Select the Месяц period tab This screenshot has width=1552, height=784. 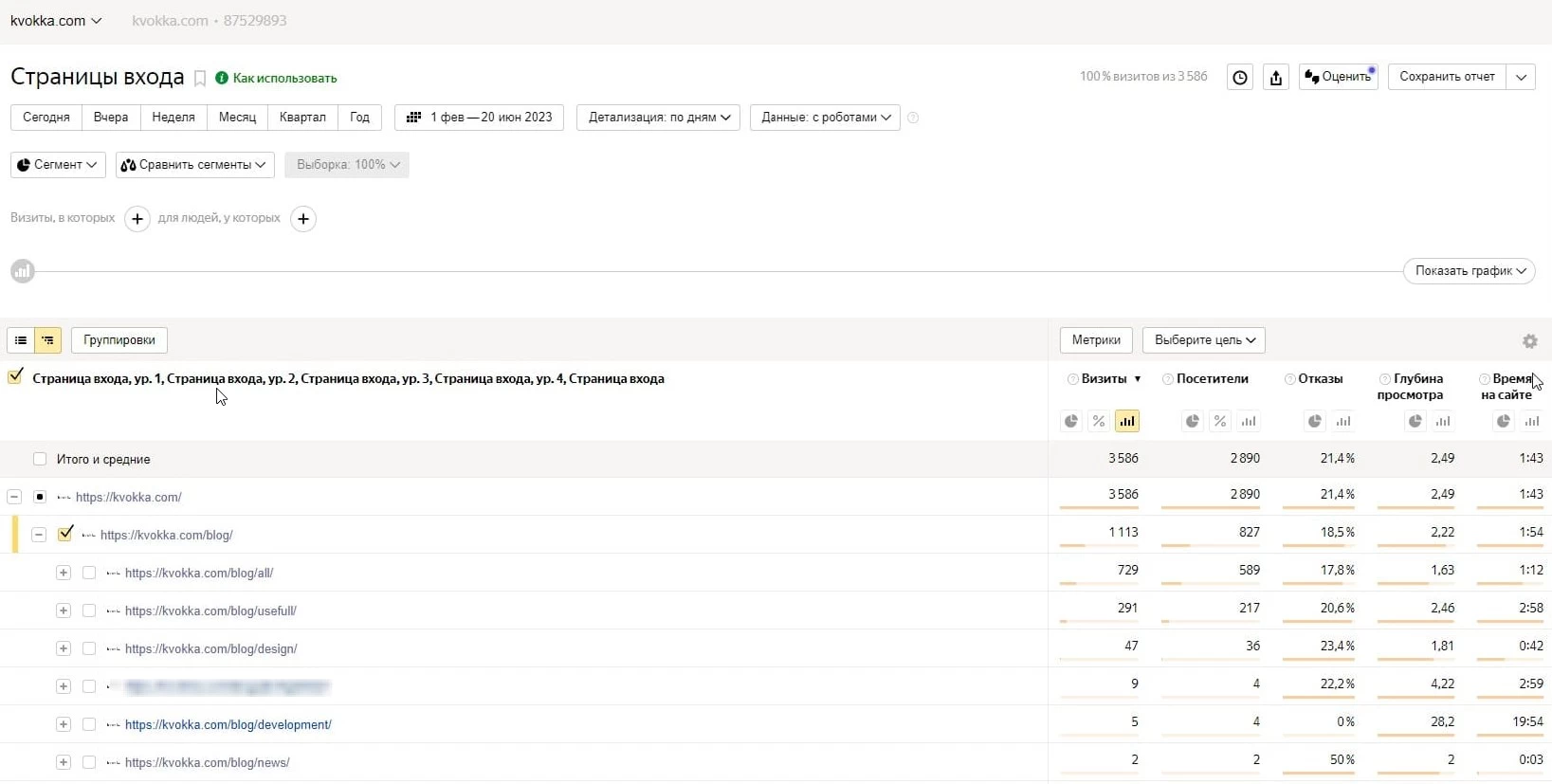click(237, 118)
